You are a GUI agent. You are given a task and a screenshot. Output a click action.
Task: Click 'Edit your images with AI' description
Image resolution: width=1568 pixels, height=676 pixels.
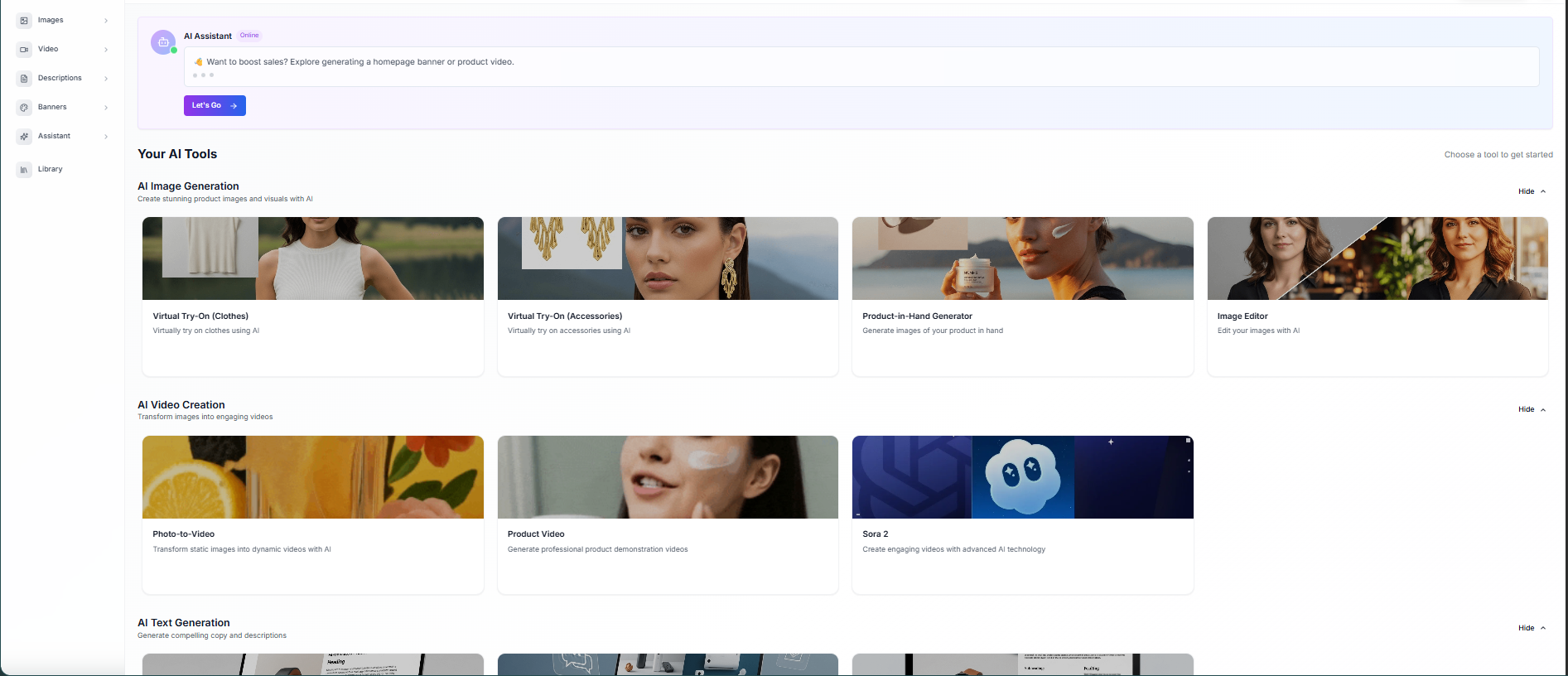coord(1258,331)
